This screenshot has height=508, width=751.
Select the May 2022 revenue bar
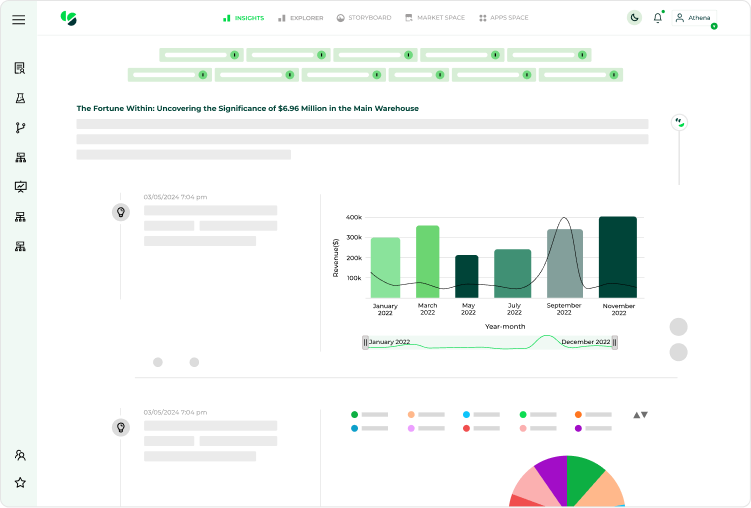467,276
